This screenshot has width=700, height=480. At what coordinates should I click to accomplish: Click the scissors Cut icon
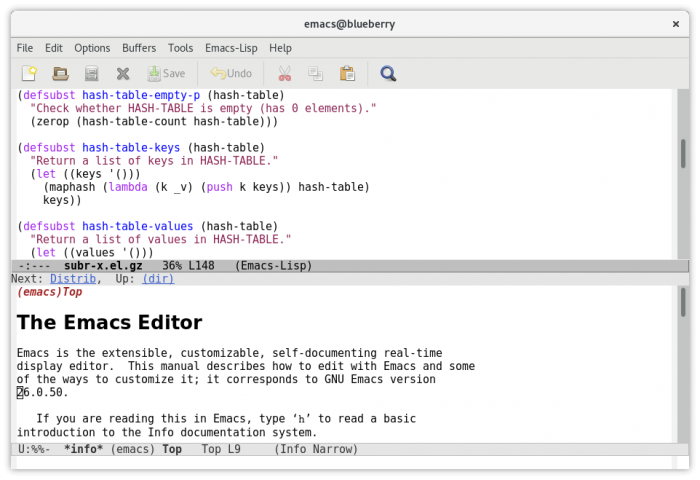point(284,73)
